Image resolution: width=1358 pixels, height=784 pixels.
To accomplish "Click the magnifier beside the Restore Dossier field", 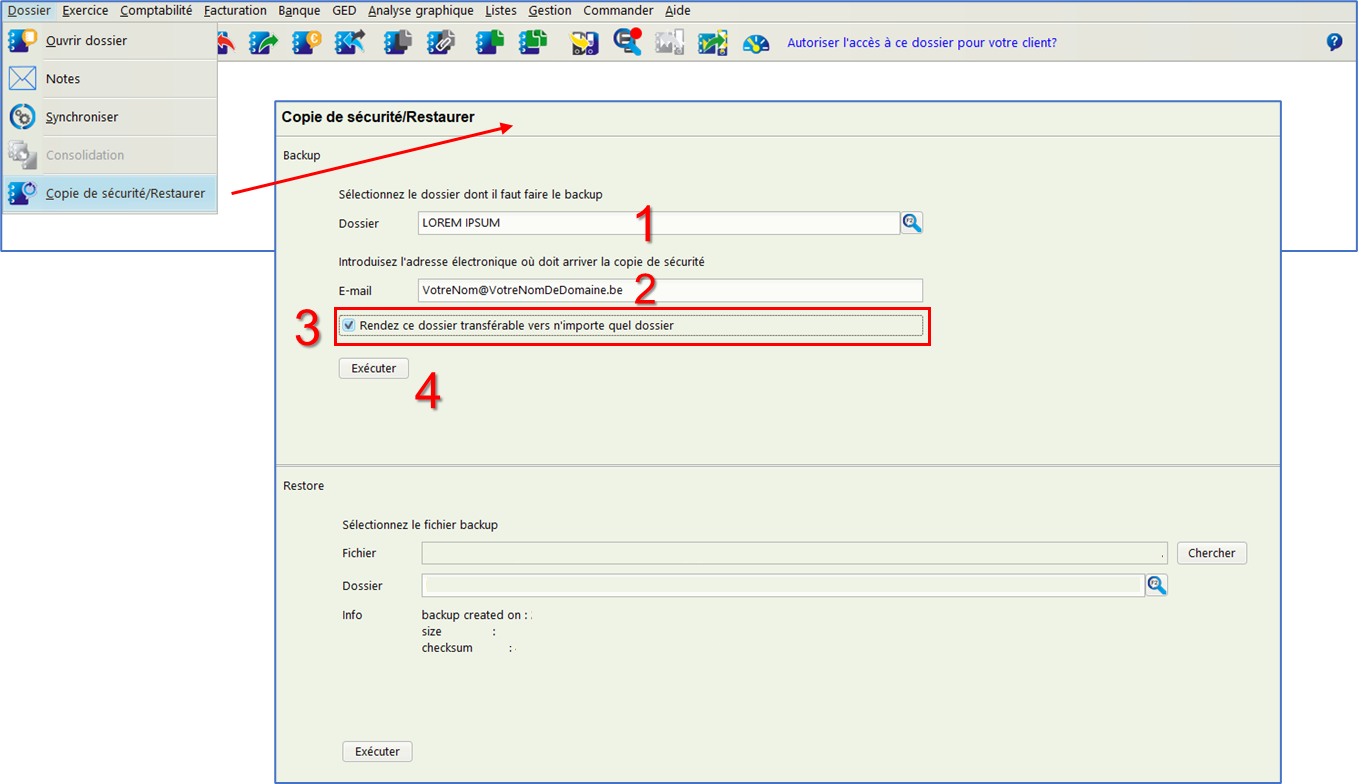I will pyautogui.click(x=1157, y=585).
